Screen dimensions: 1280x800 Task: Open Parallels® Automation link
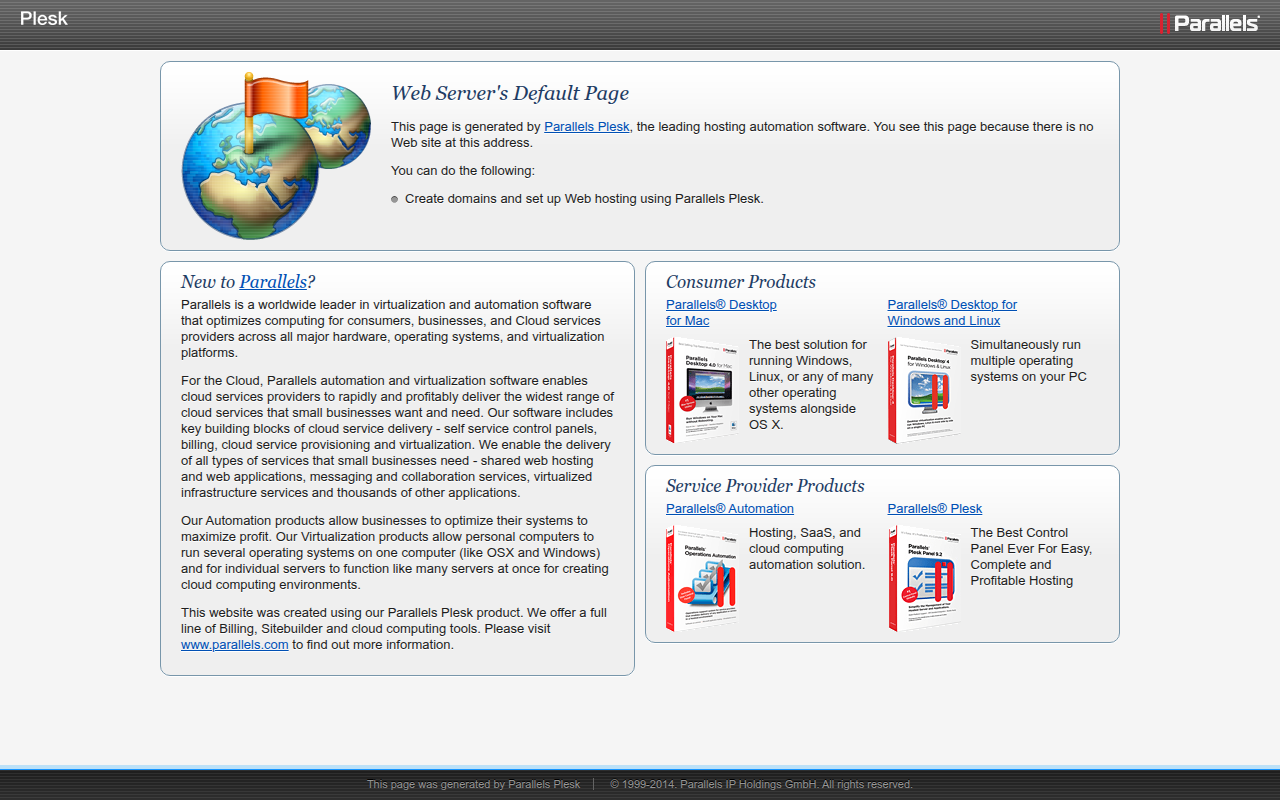point(730,509)
